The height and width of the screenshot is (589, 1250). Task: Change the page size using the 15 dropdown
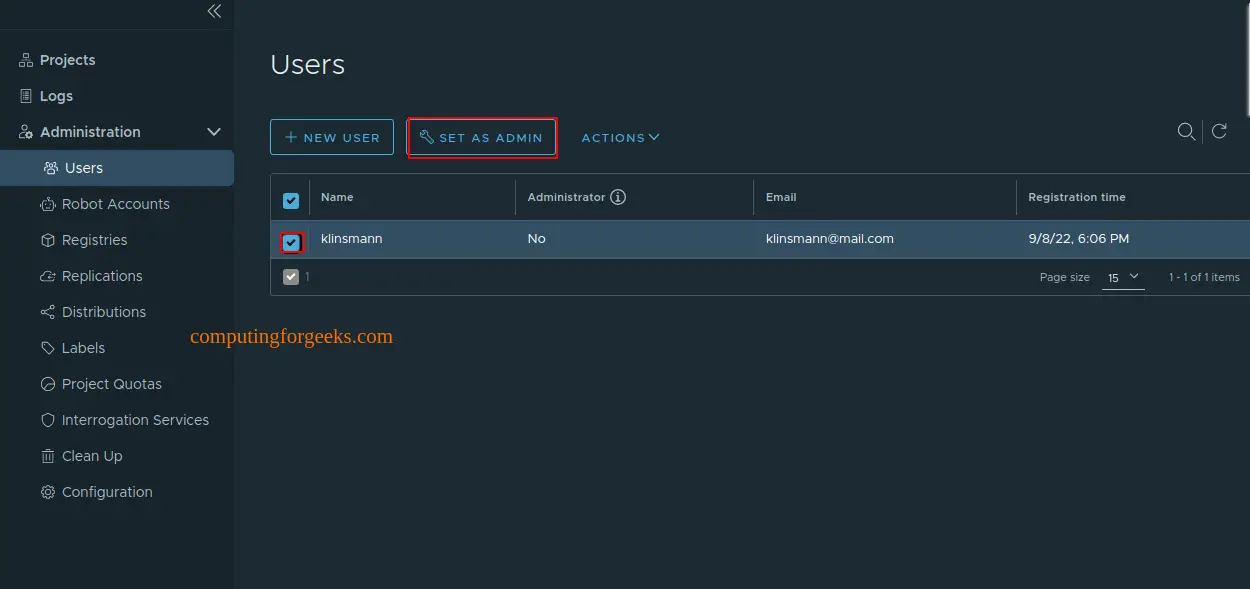(x=1121, y=279)
